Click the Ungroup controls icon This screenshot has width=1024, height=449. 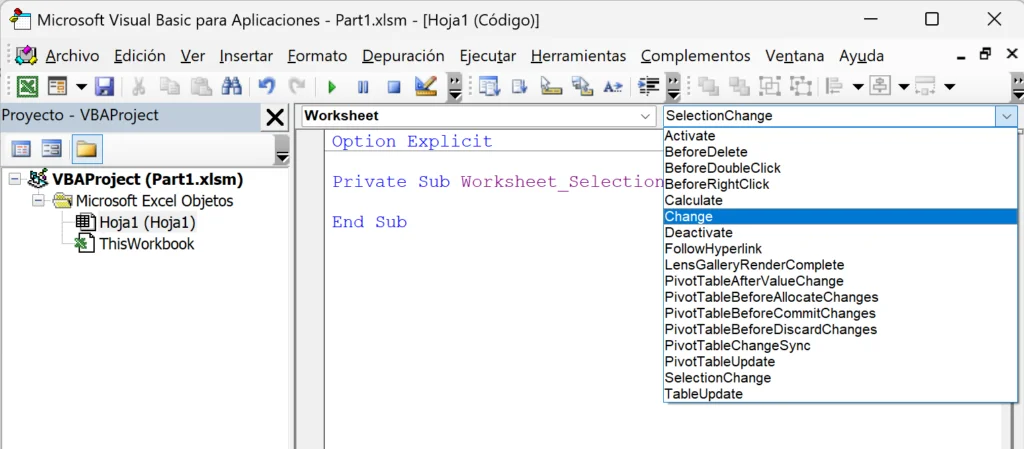pos(801,86)
